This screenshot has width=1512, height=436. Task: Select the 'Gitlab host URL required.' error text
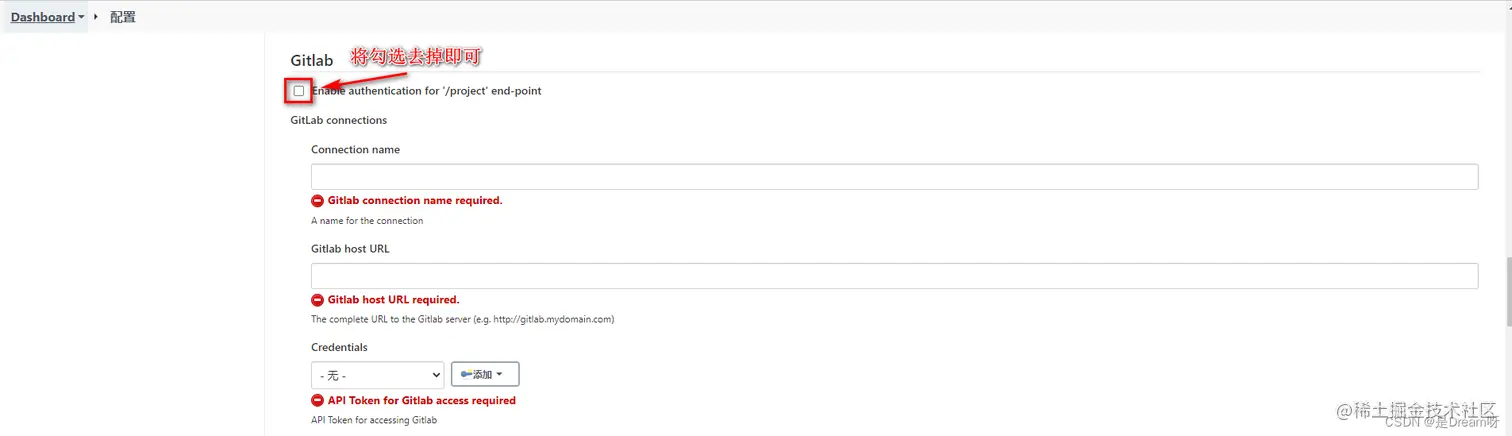394,300
